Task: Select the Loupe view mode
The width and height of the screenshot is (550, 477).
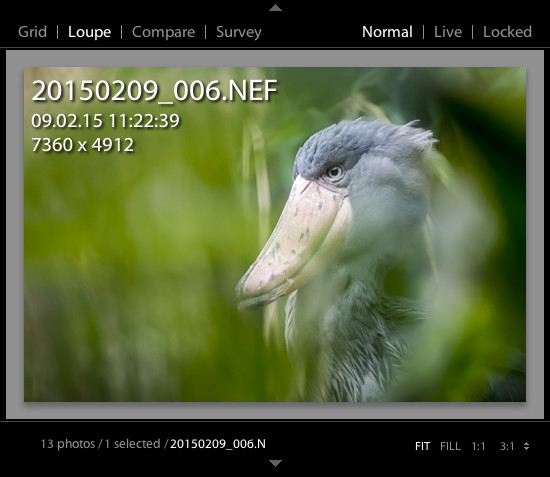Action: coord(89,32)
